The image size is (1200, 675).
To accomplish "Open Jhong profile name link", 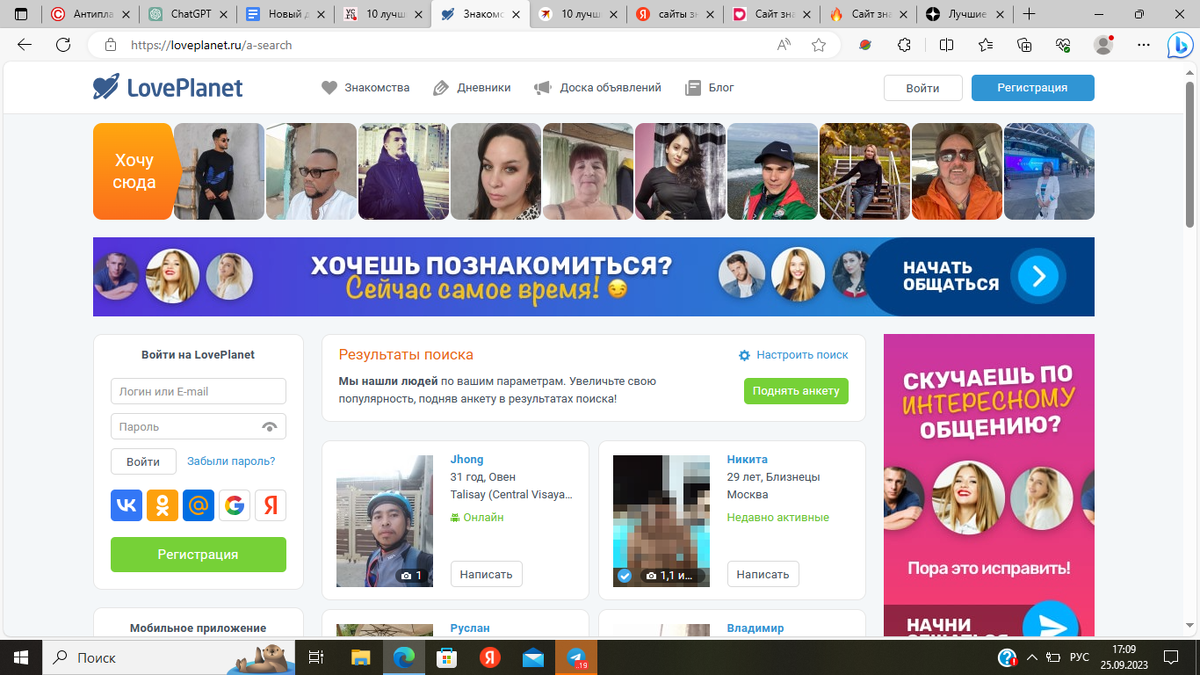I will tap(467, 460).
